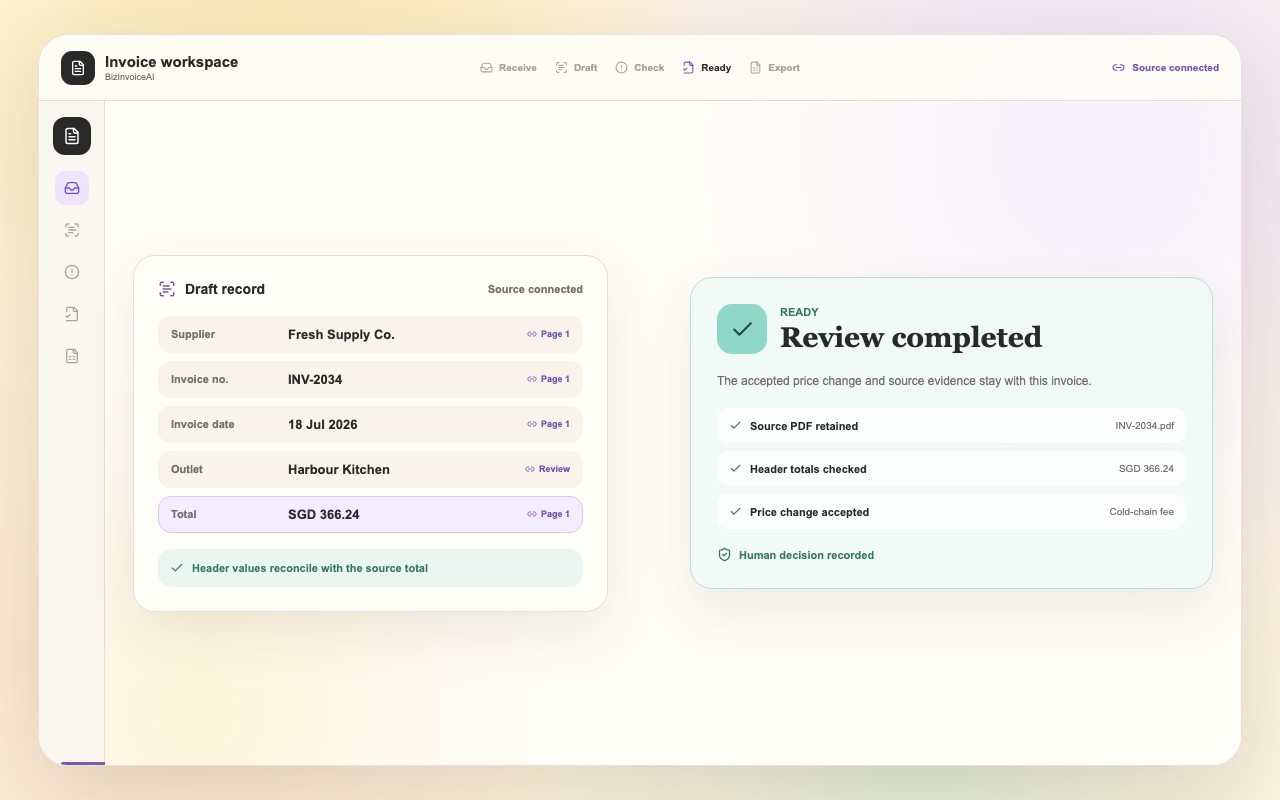Viewport: 1280px width, 800px height.
Task: Click the checkmark beside Source PDF retained
Action: point(736,426)
